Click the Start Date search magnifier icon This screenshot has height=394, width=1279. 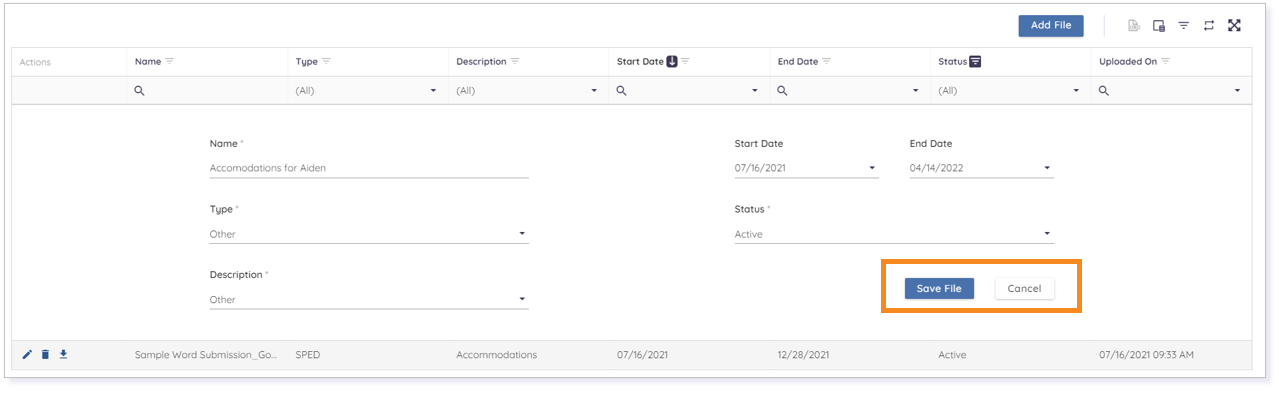pyautogui.click(x=621, y=90)
